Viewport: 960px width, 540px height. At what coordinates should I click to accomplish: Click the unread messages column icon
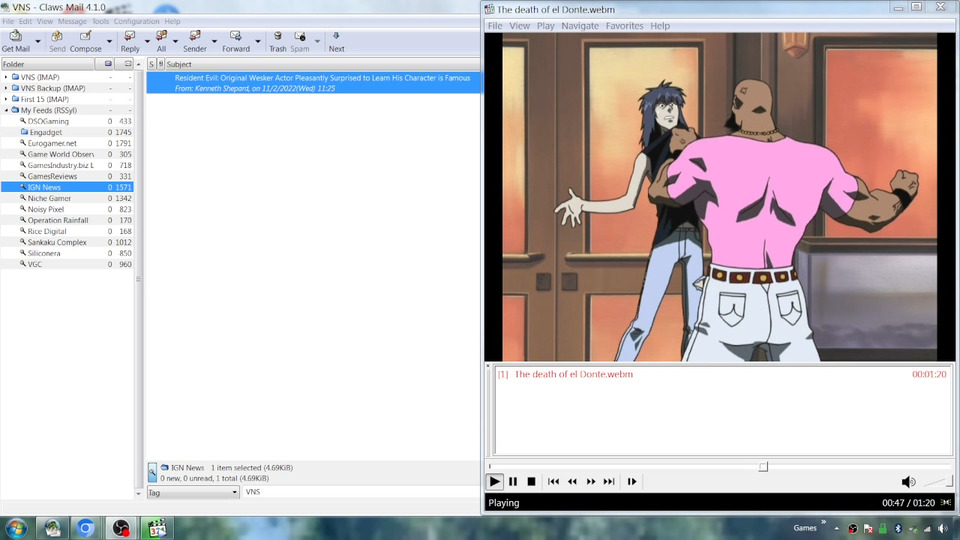tap(127, 64)
